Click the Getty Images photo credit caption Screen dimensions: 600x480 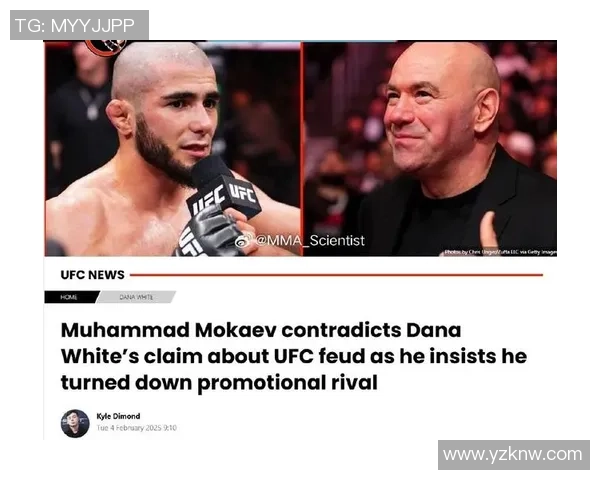501,252
